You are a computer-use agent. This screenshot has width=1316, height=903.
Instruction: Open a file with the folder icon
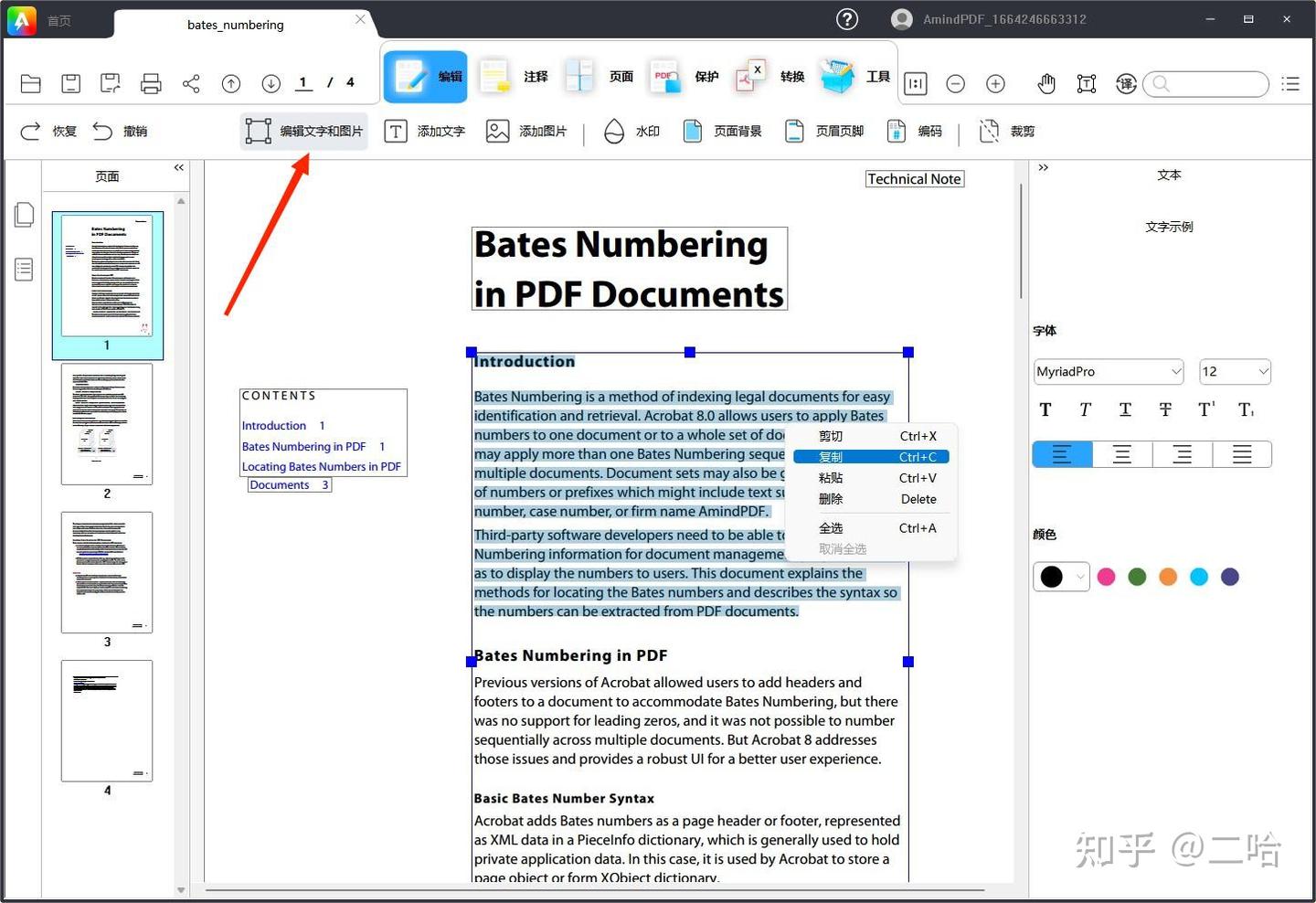click(31, 84)
